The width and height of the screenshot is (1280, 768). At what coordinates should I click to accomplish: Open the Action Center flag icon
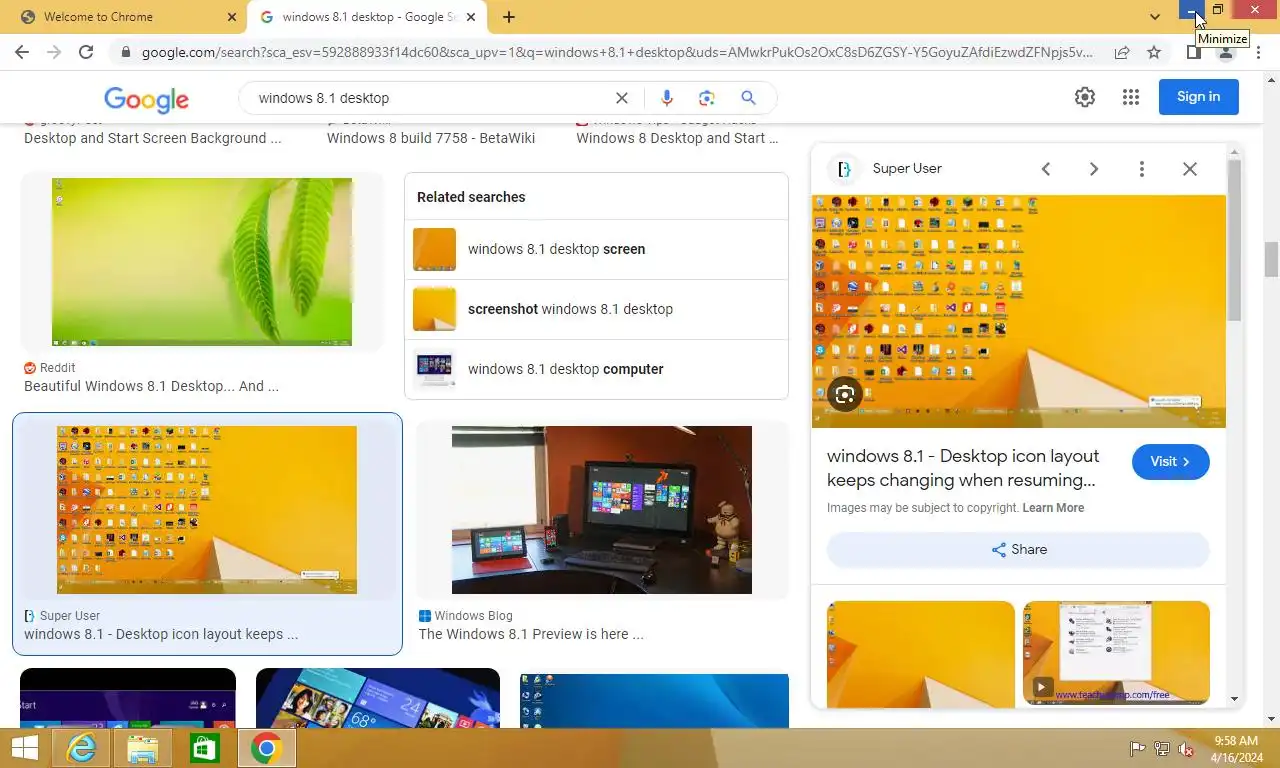pos(1137,749)
